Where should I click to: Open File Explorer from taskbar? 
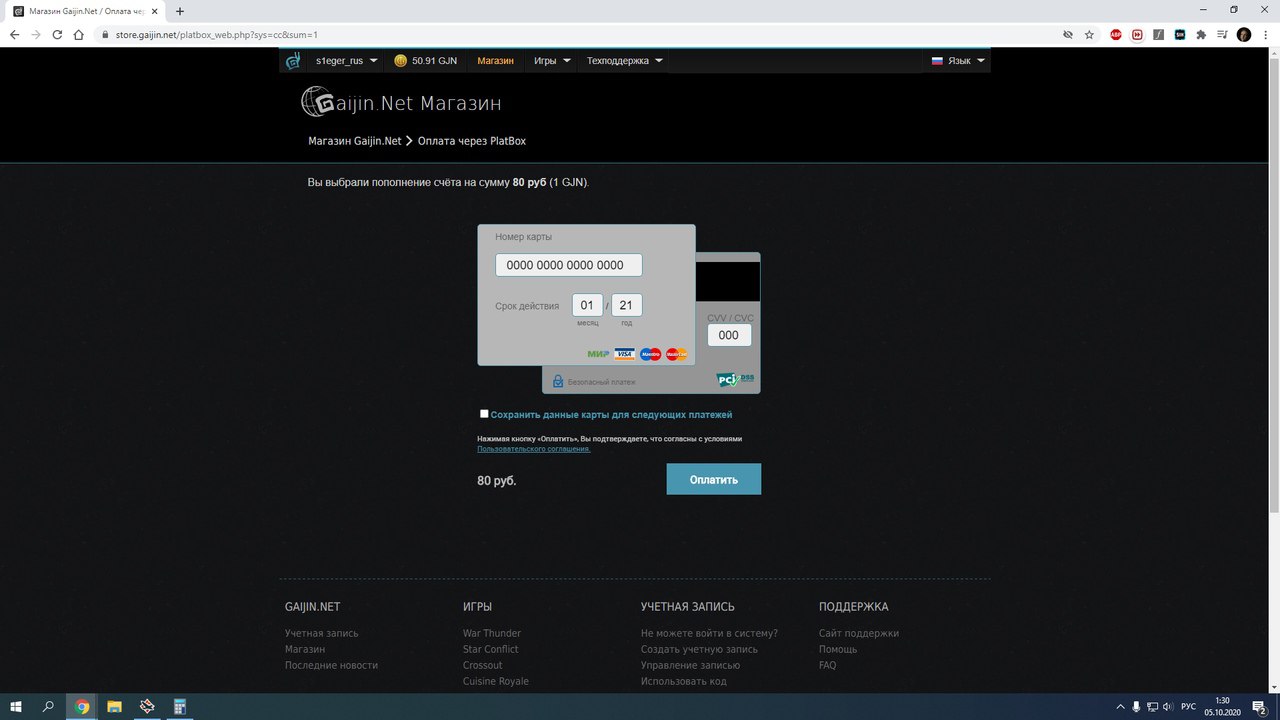click(114, 706)
